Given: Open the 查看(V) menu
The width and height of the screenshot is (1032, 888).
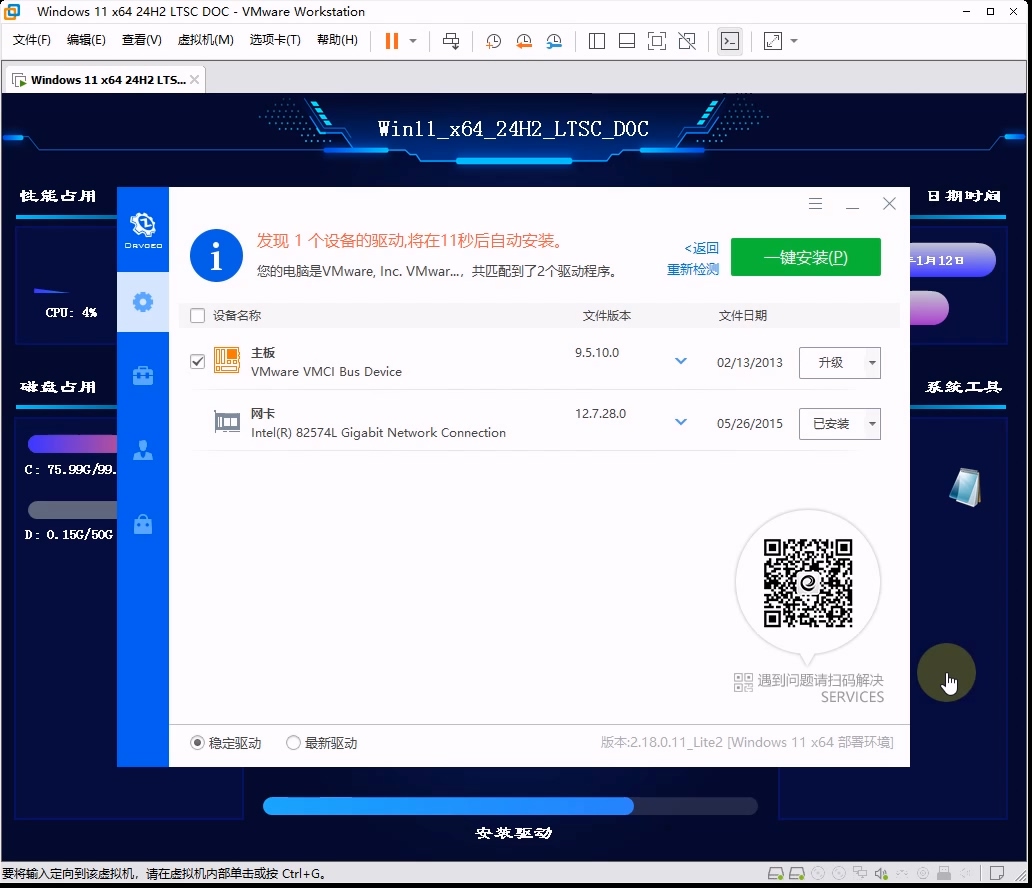Looking at the screenshot, I should 142,40.
